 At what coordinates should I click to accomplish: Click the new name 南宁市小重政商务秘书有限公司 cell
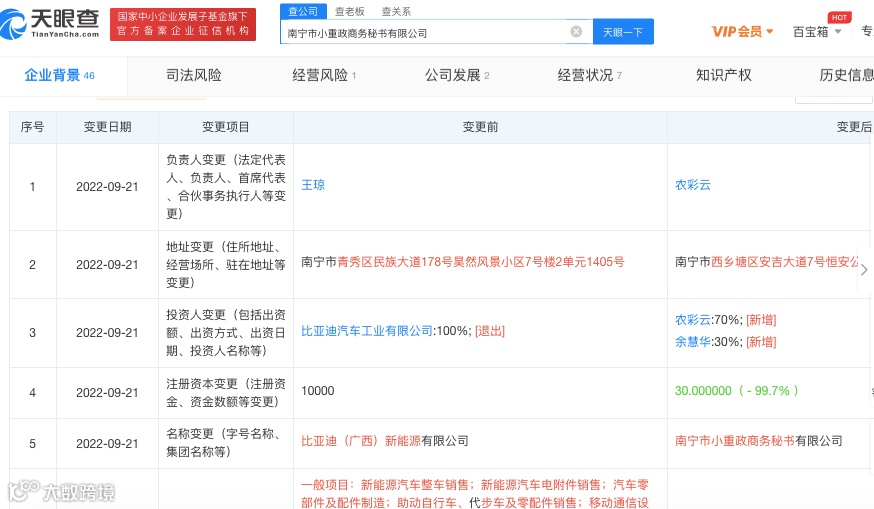coord(759,441)
